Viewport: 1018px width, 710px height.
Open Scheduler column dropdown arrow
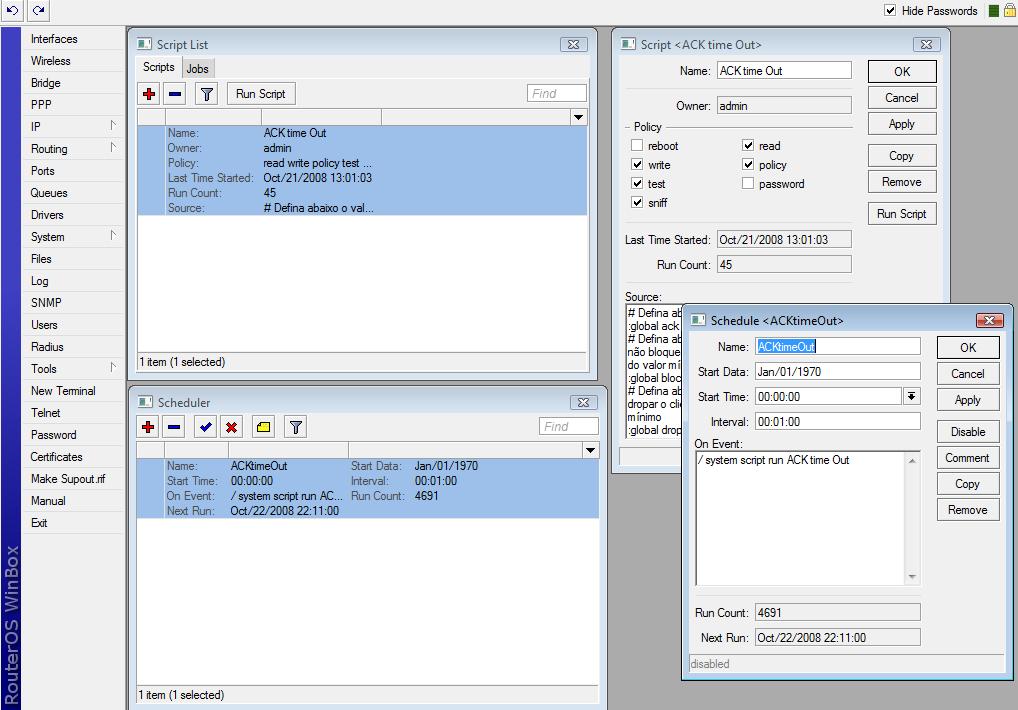[x=590, y=451]
